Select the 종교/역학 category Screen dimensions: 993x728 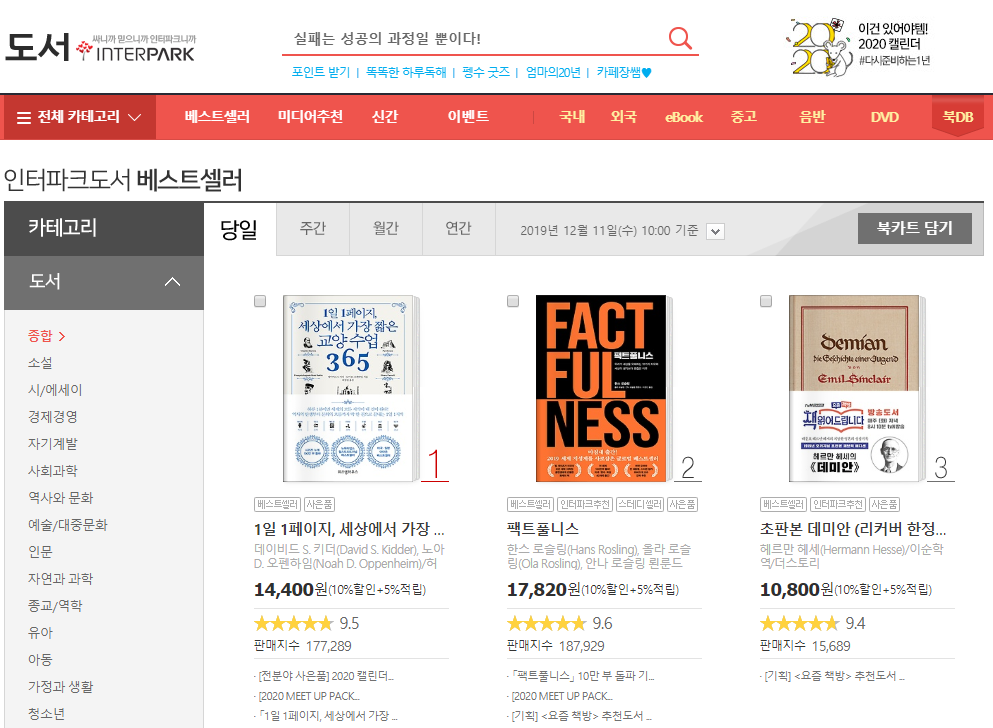click(x=55, y=606)
